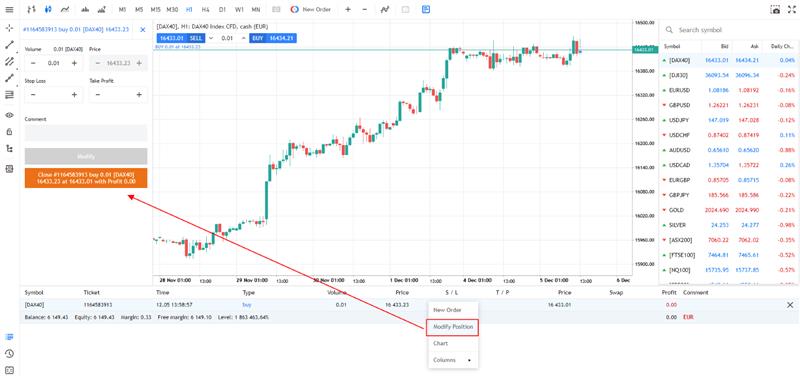800x378 pixels.
Task: Switch to line chart style
Action: (x=65, y=9)
